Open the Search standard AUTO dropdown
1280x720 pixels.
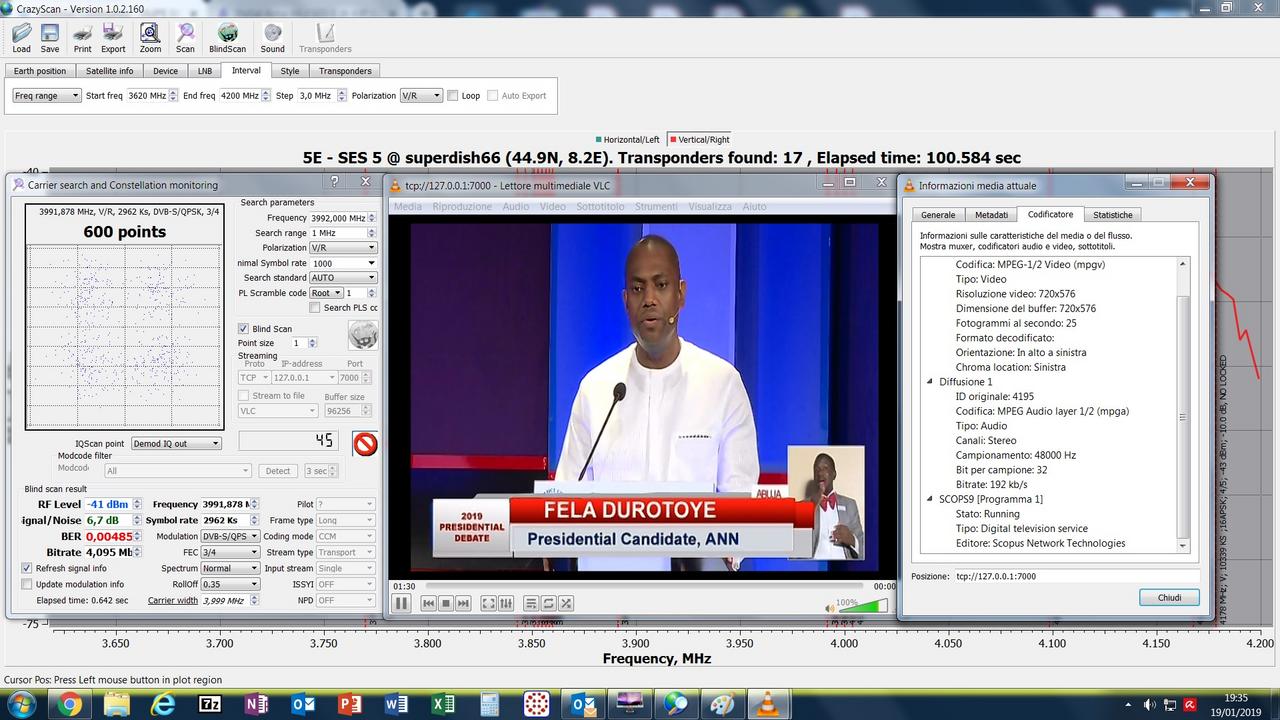tap(343, 278)
